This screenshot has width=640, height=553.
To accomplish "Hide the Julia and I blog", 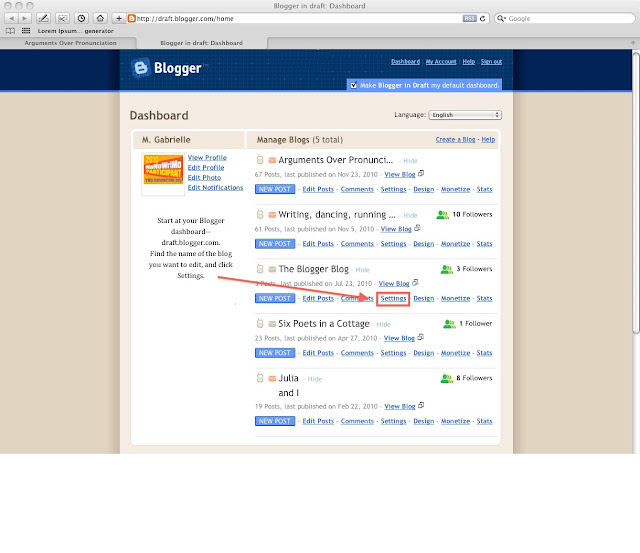I will [x=314, y=379].
